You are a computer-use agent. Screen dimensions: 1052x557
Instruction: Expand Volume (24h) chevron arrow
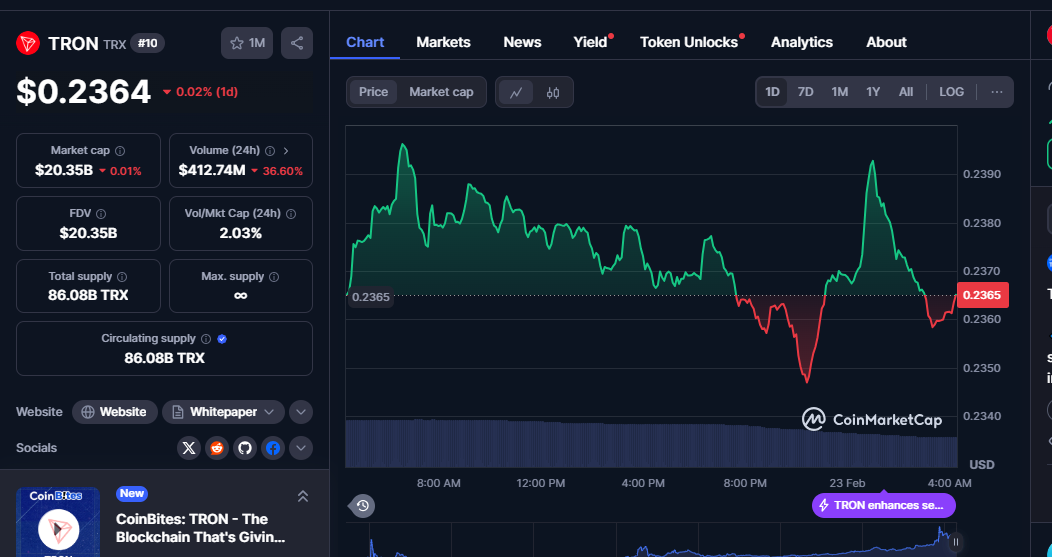(286, 151)
